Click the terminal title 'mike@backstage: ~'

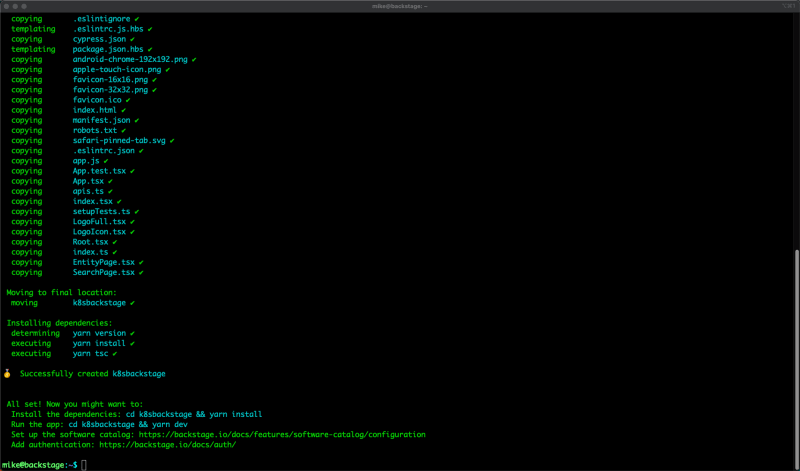coord(399,6)
